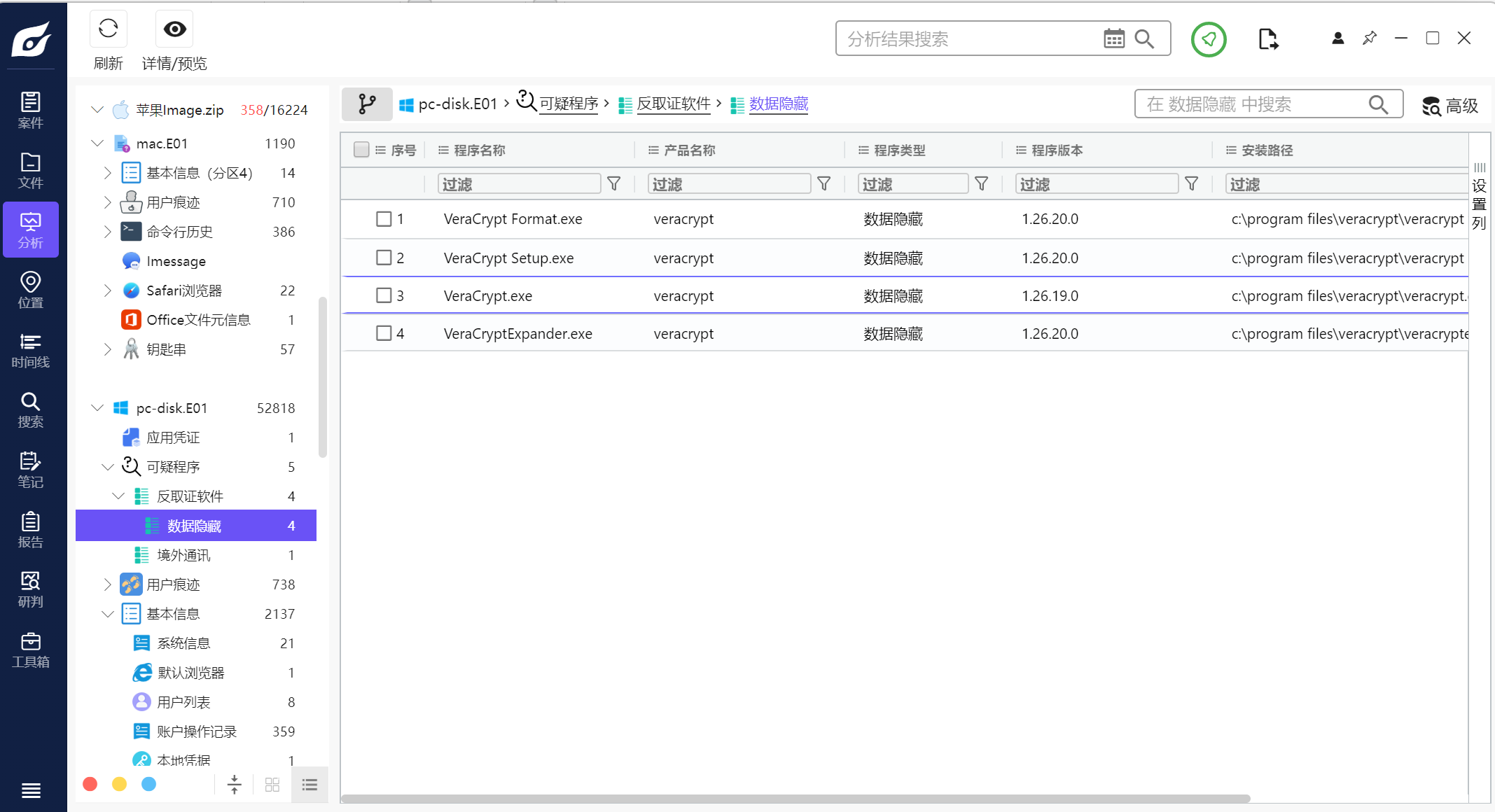This screenshot has height=812, width=1495.
Task: Expand the 基本信息 (分区4) node
Action: tap(107, 172)
